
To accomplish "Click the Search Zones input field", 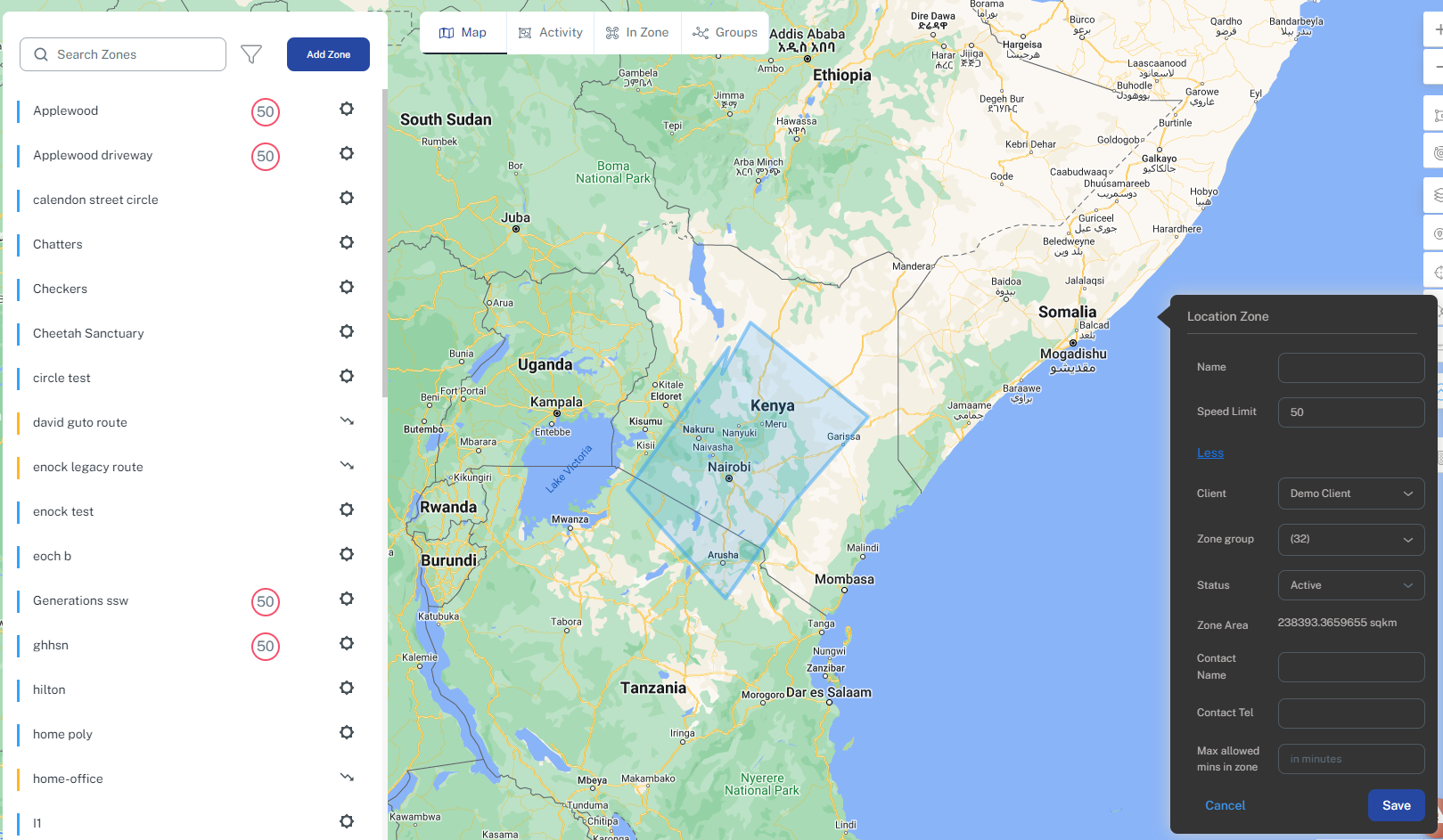I will pos(123,54).
